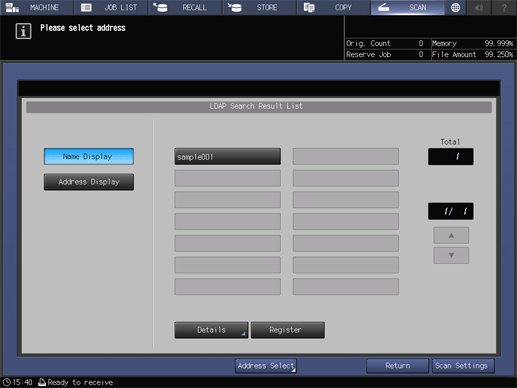Go to next page with down arrow
Viewport: 517px width, 388px height.
click(x=451, y=255)
